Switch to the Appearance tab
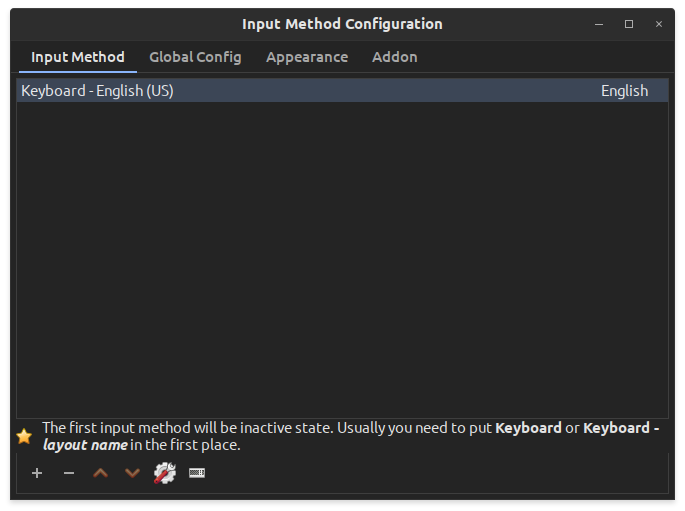 307,57
